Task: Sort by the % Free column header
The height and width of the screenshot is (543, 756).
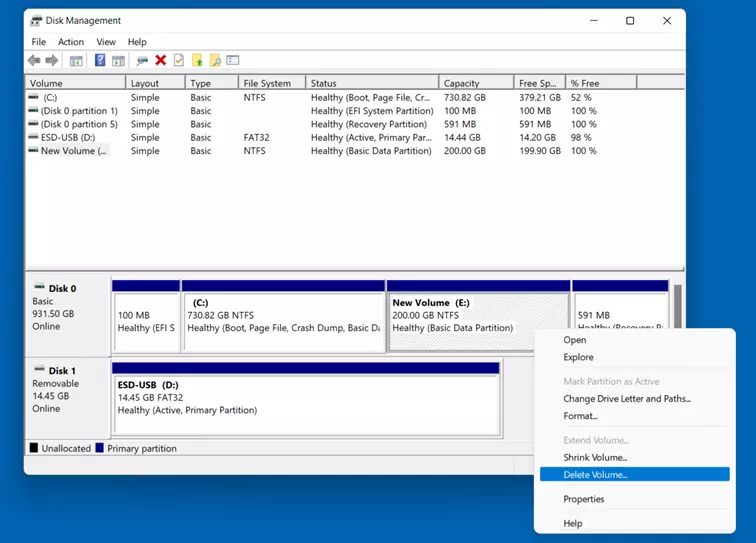Action: (601, 83)
